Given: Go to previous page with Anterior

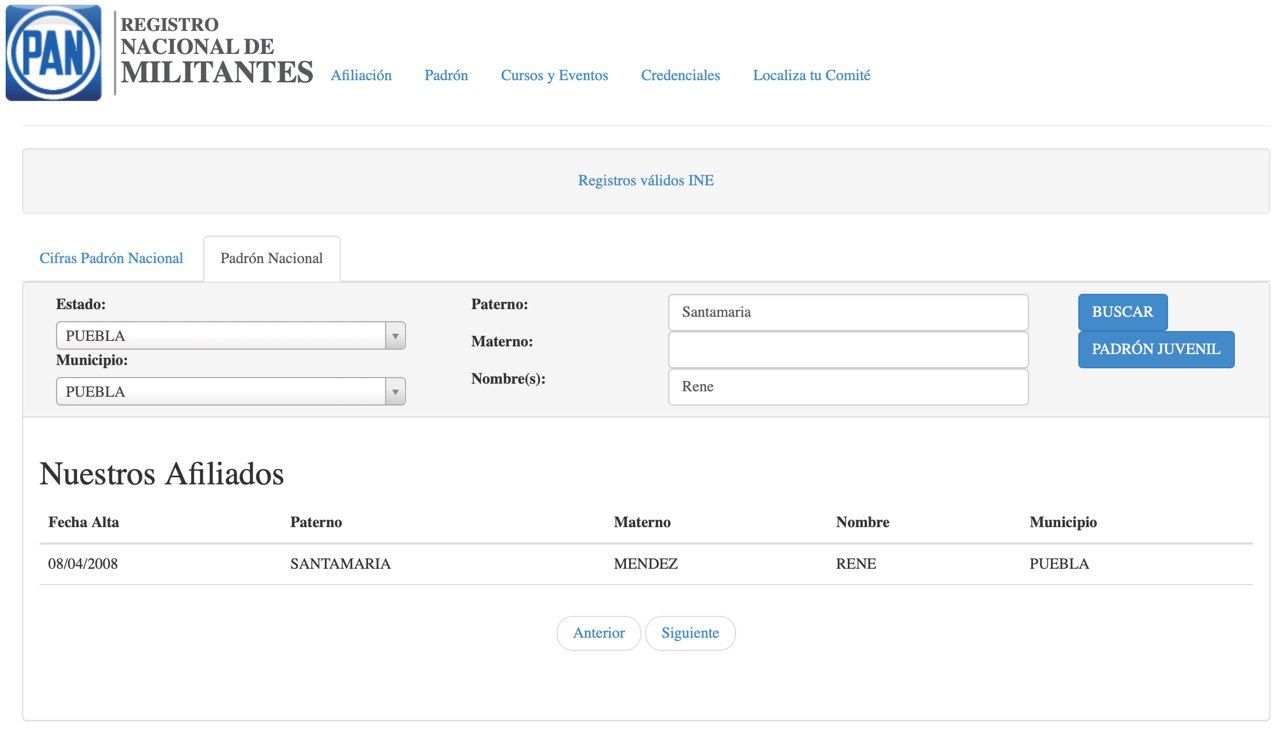Looking at the screenshot, I should [599, 633].
